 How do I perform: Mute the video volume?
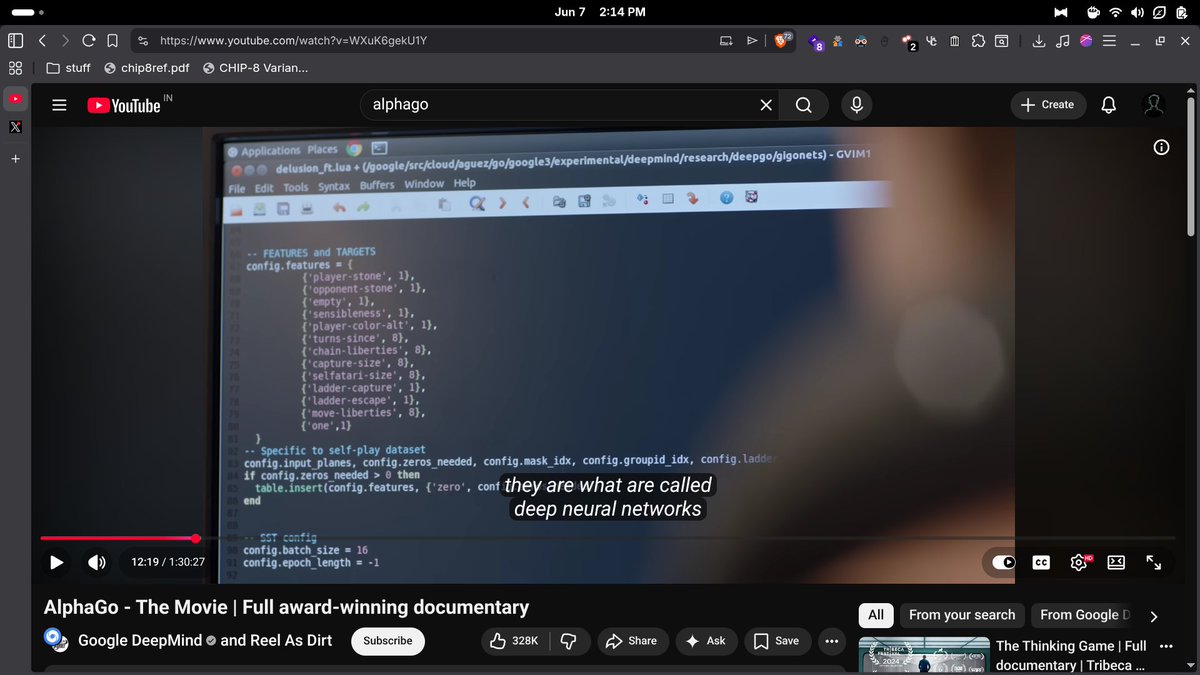click(97, 562)
